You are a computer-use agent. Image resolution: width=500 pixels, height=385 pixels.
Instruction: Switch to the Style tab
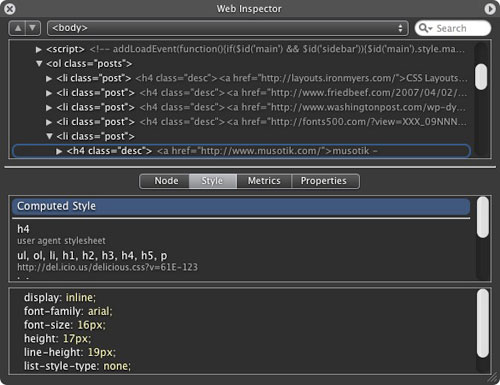click(x=213, y=181)
